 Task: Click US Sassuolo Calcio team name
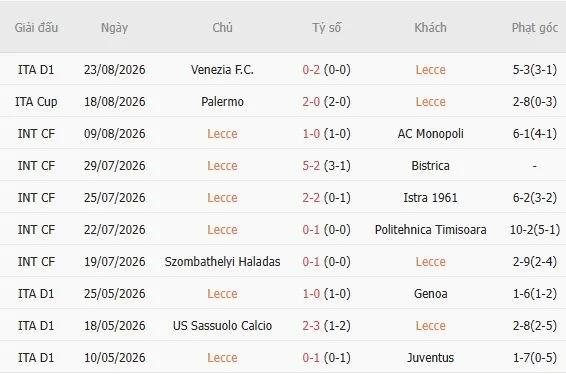pos(222,326)
